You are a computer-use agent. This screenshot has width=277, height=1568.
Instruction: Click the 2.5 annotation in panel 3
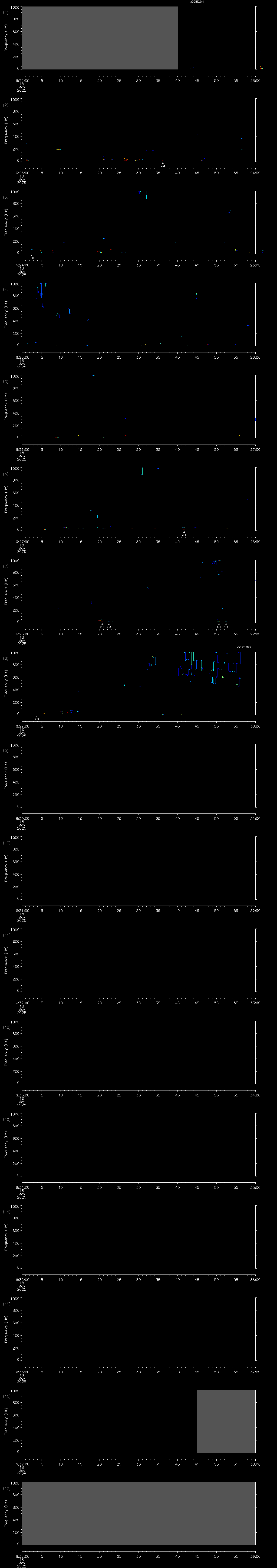(32, 258)
